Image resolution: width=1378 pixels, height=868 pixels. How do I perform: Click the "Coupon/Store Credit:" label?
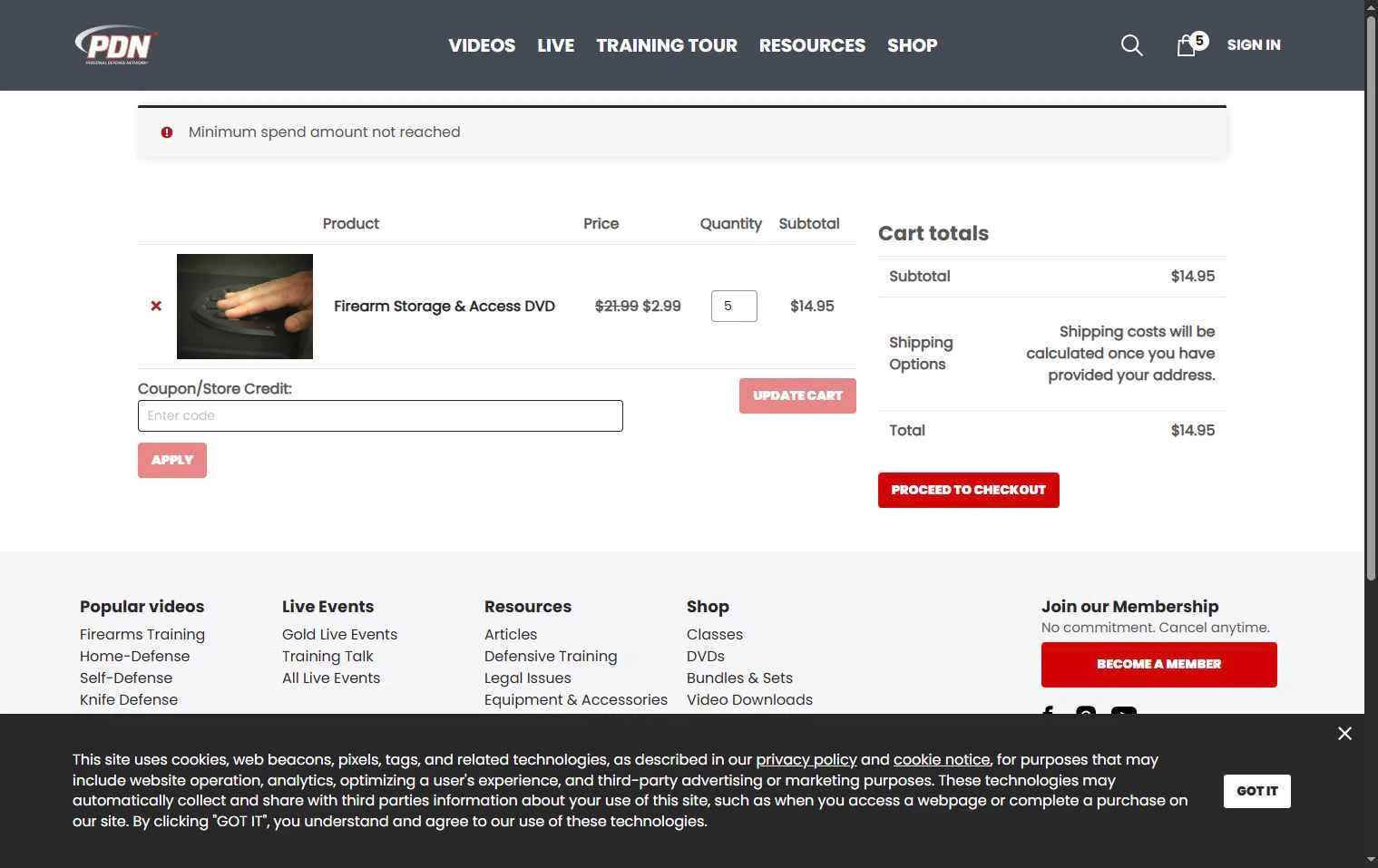coord(215,389)
